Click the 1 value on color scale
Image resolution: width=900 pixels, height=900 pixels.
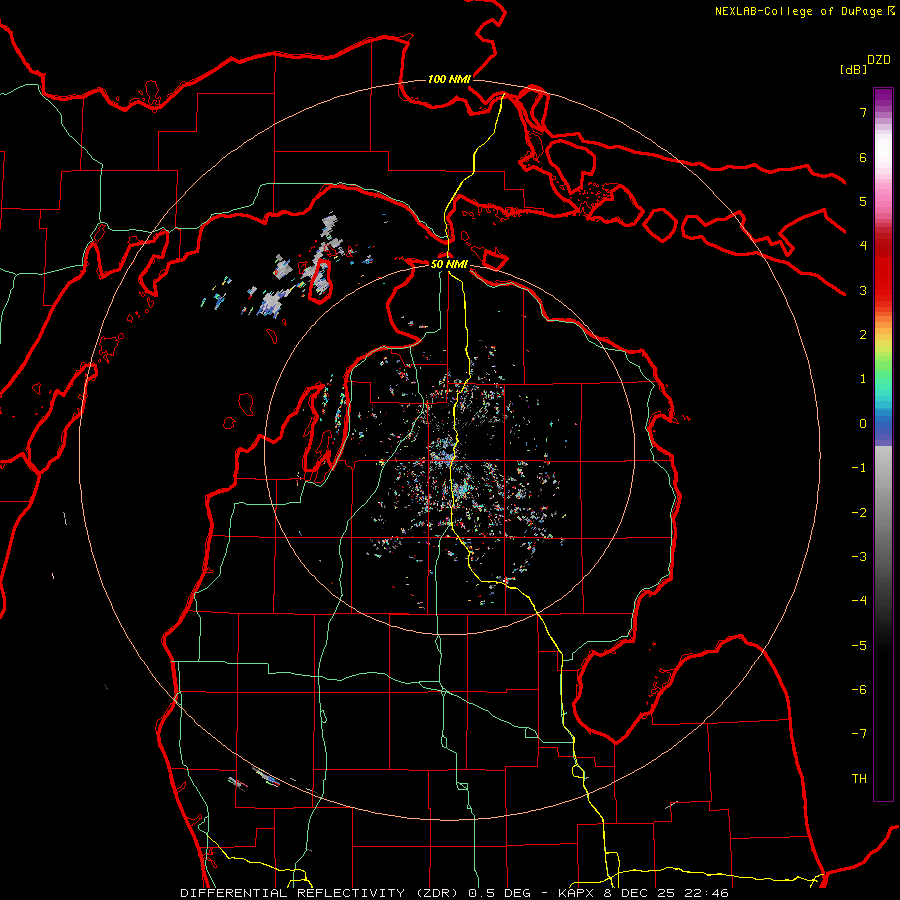coord(863,379)
